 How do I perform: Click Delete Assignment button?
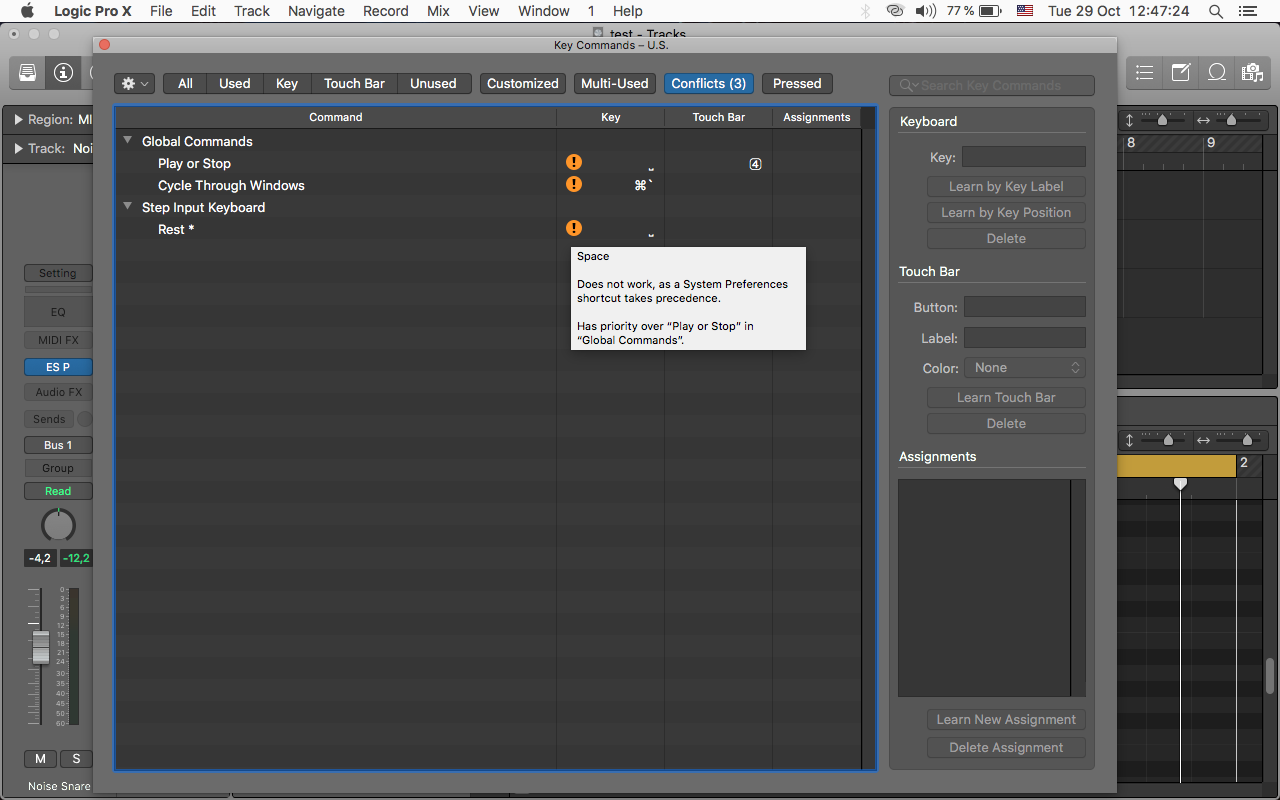[1006, 748]
